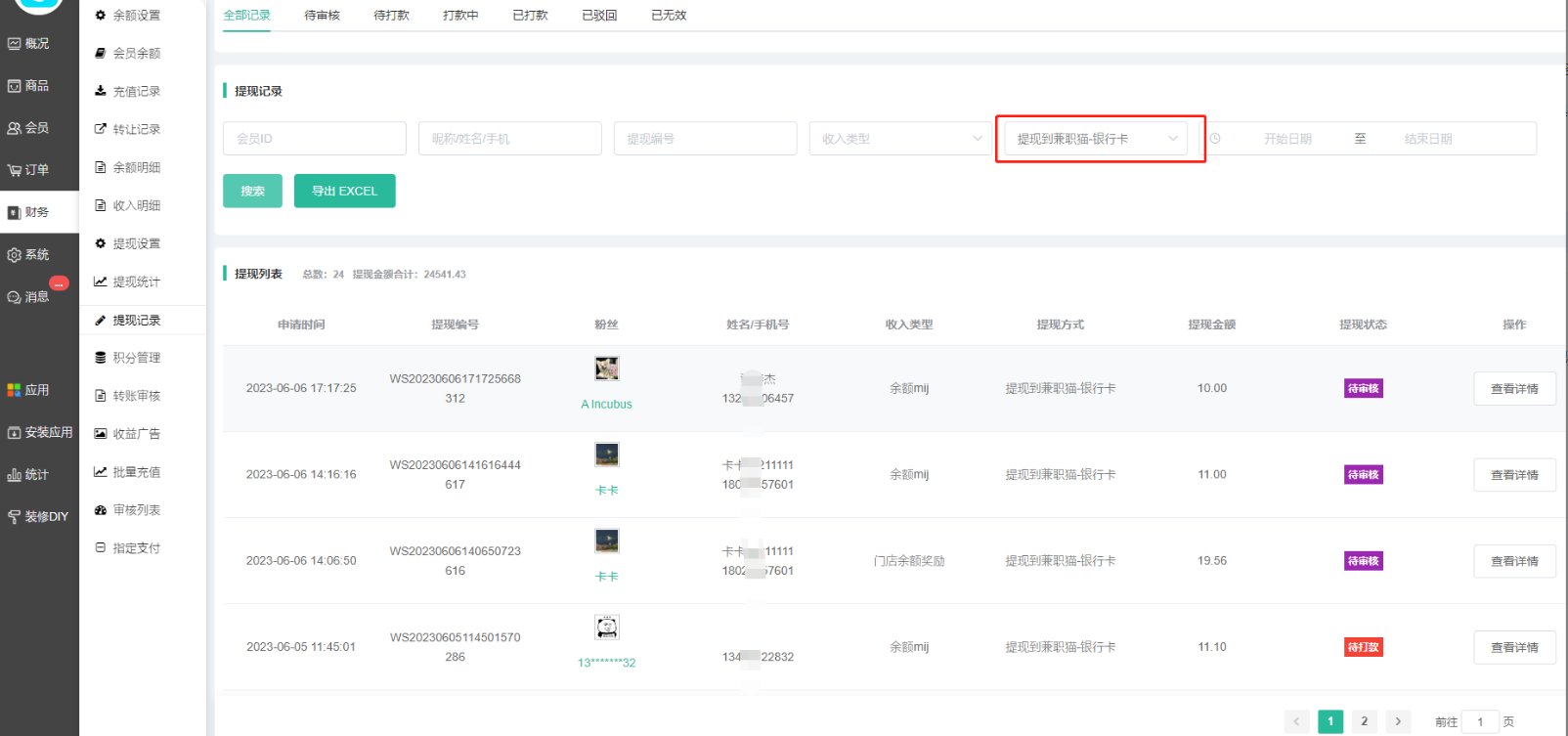The width and height of the screenshot is (1568, 736).
Task: Click the 财务 finance icon in sidebar
Action: tap(15, 212)
